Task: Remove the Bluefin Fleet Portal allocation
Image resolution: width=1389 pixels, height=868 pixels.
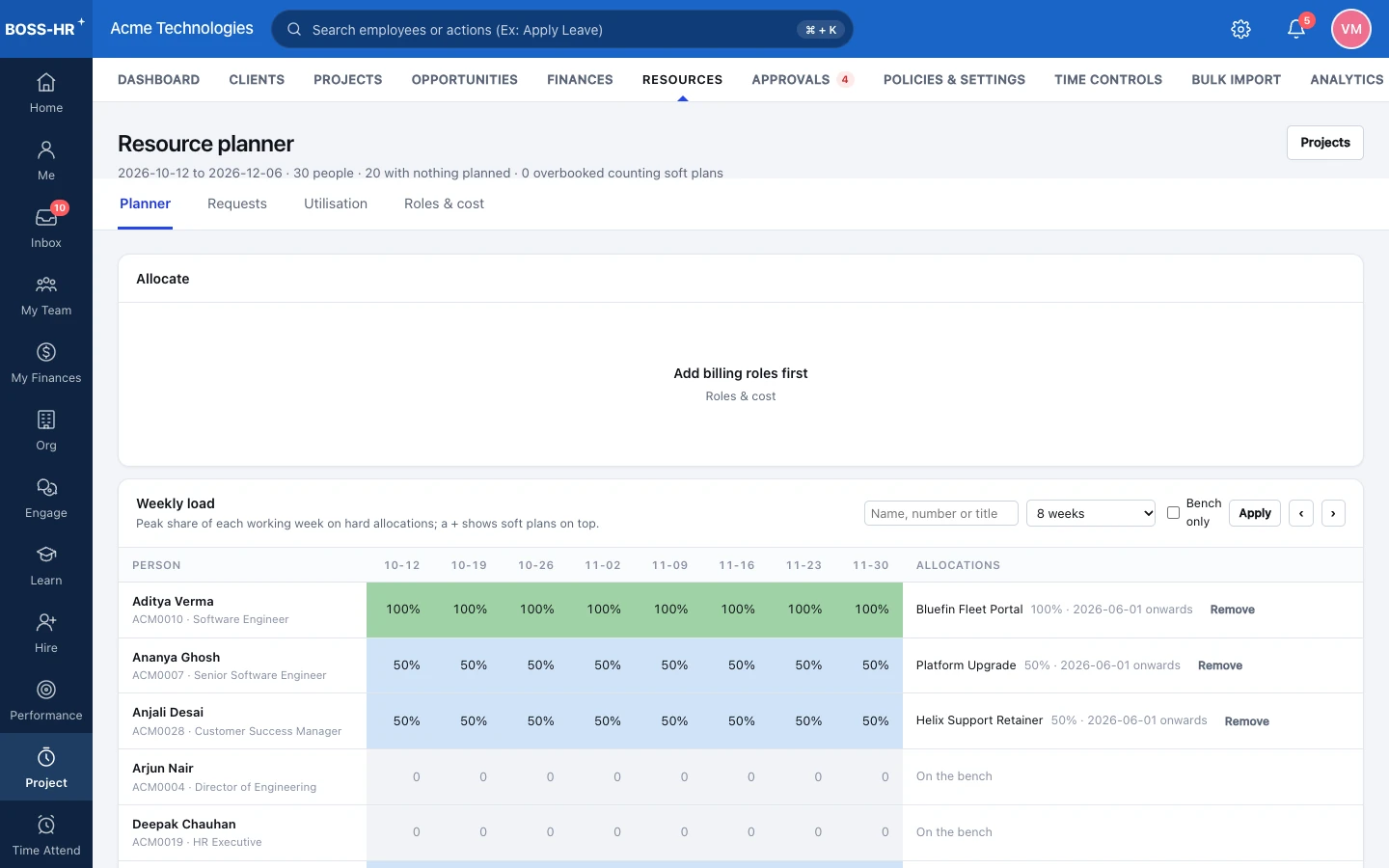Action: click(x=1233, y=610)
